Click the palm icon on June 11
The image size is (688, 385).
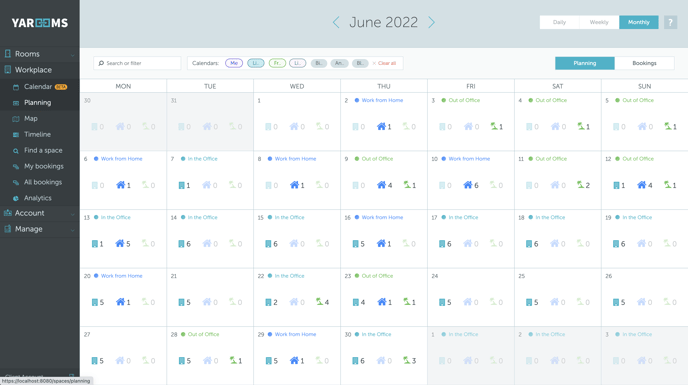[581, 185]
